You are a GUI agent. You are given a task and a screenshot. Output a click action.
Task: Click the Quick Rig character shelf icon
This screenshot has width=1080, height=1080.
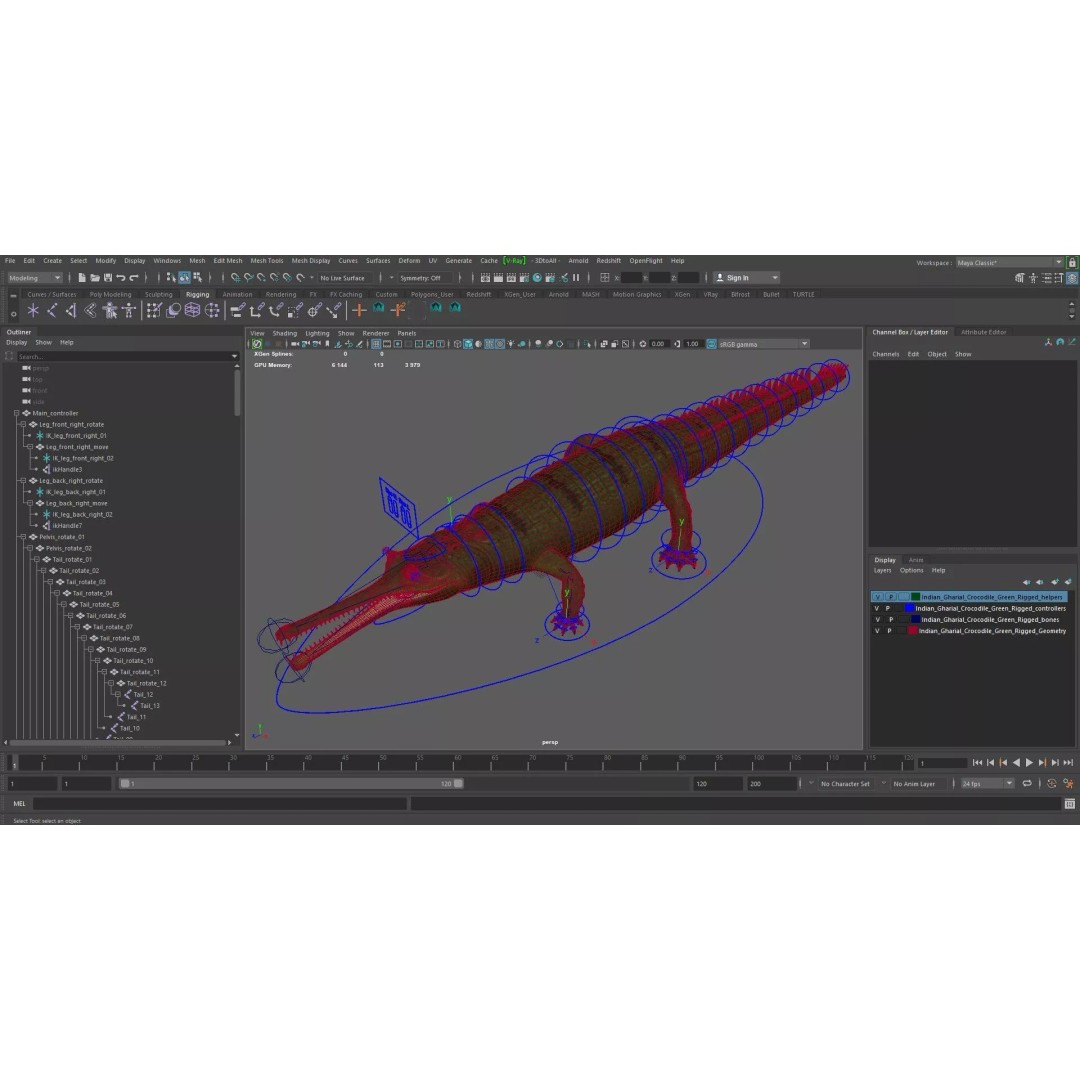click(x=110, y=311)
